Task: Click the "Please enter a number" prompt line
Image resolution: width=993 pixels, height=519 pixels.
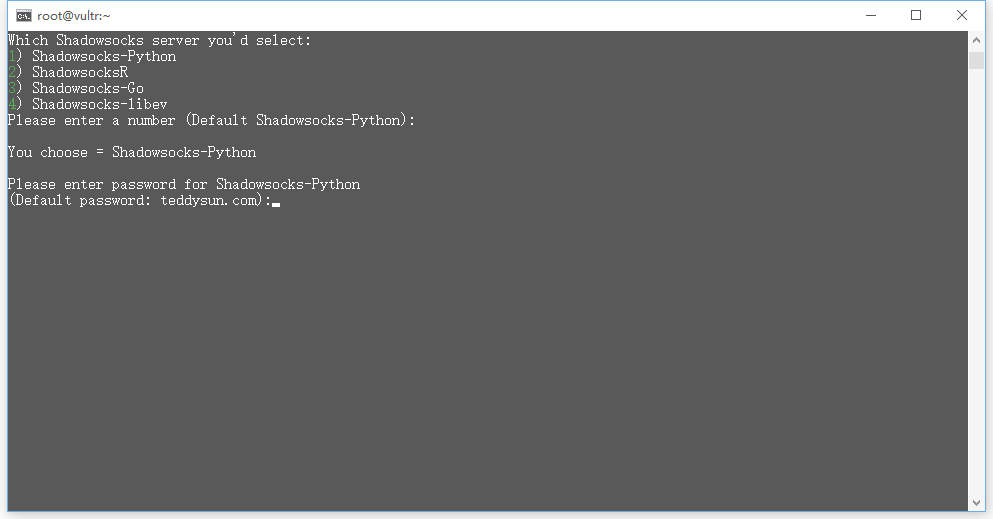Action: coord(211,121)
